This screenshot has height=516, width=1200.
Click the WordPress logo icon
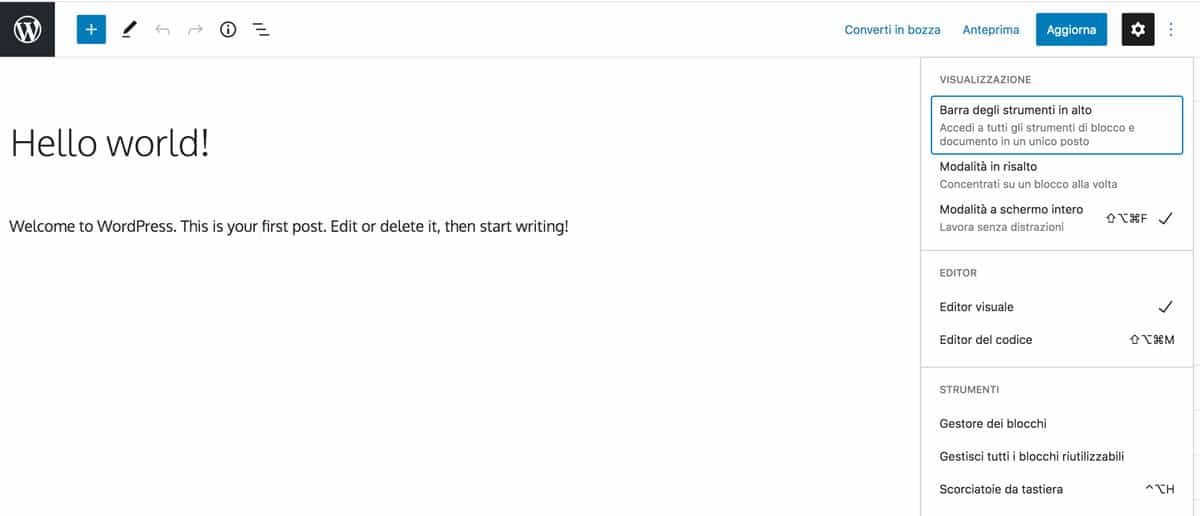[27, 29]
